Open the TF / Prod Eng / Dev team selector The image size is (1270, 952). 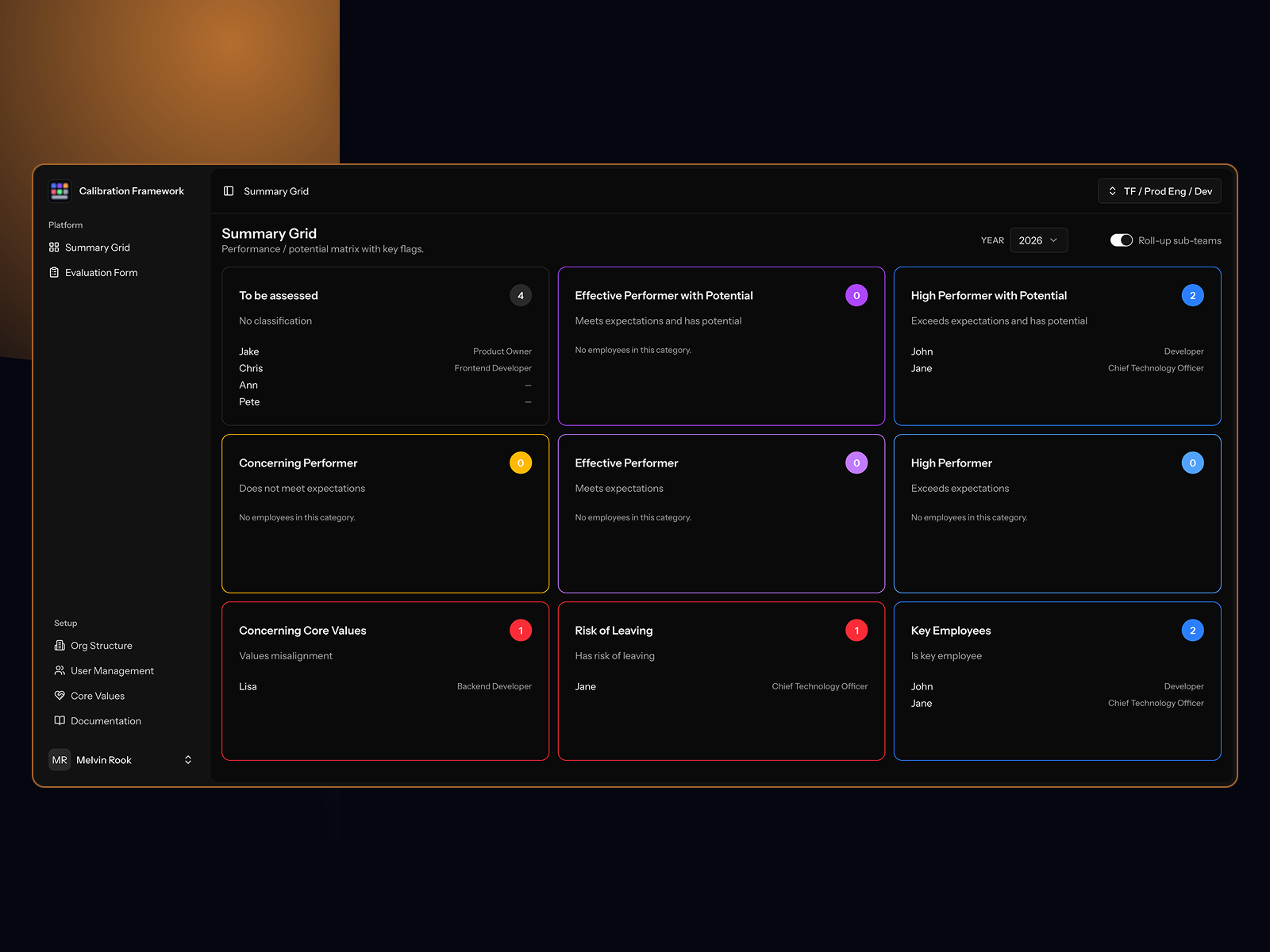point(1159,191)
